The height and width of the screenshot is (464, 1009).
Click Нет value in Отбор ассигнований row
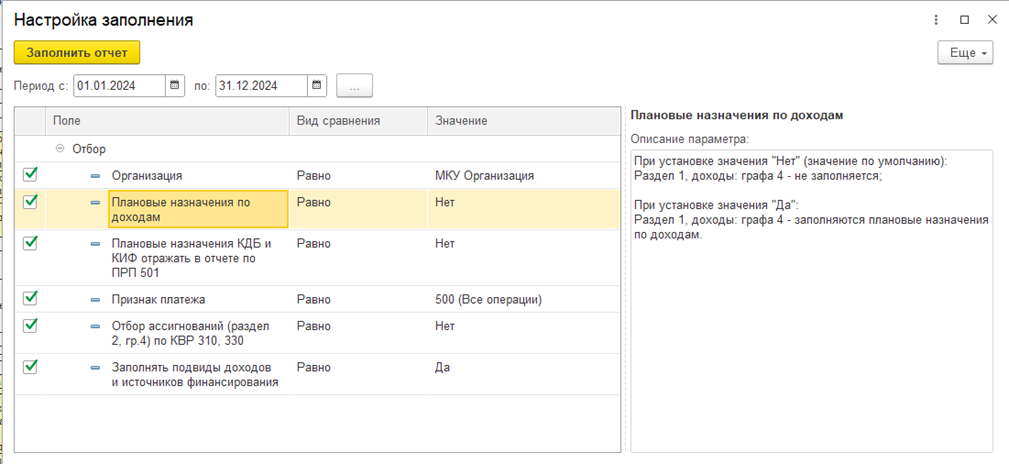pos(524,333)
